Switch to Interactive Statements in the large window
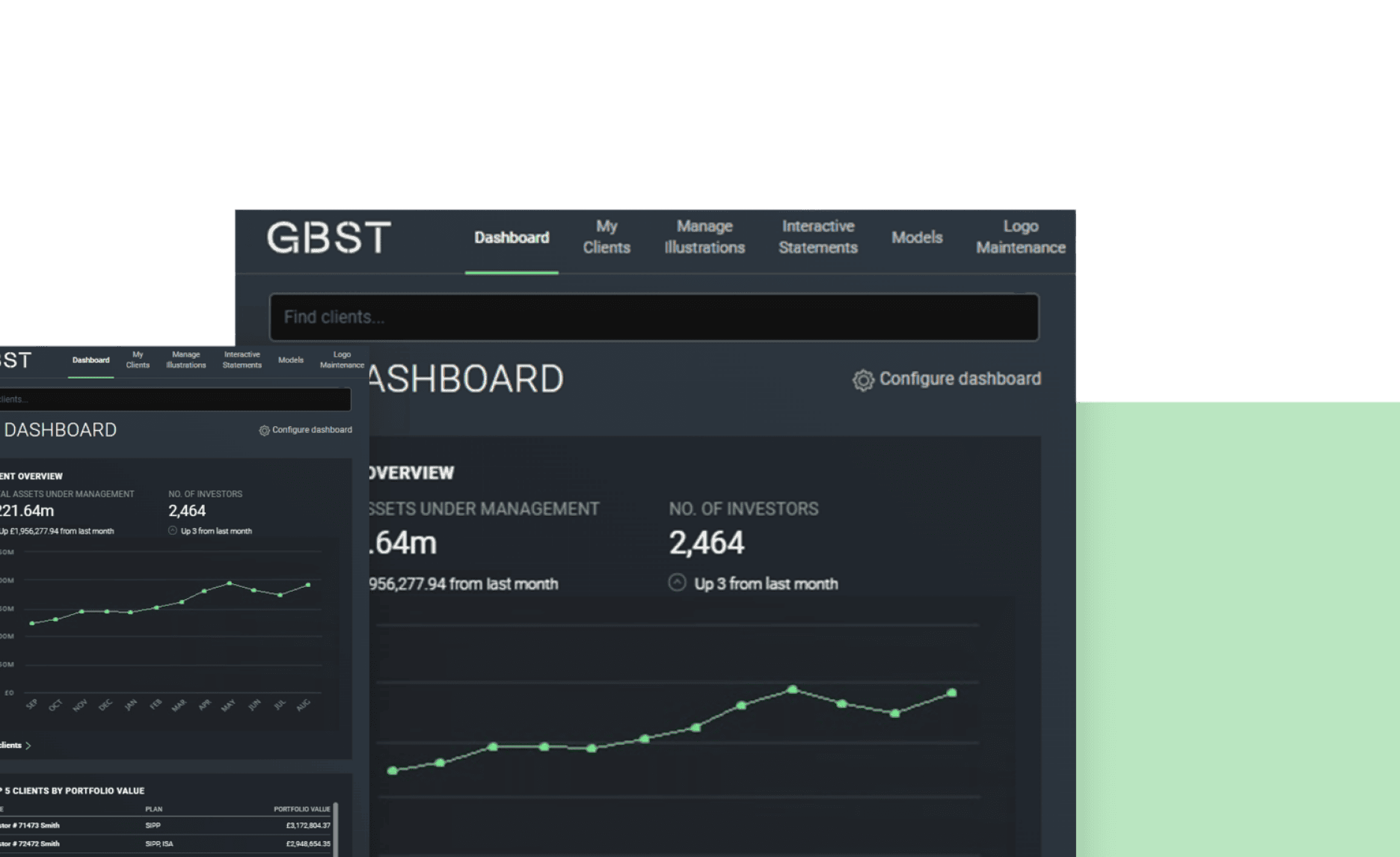Image resolution: width=1400 pixels, height=857 pixels. pyautogui.click(x=818, y=237)
